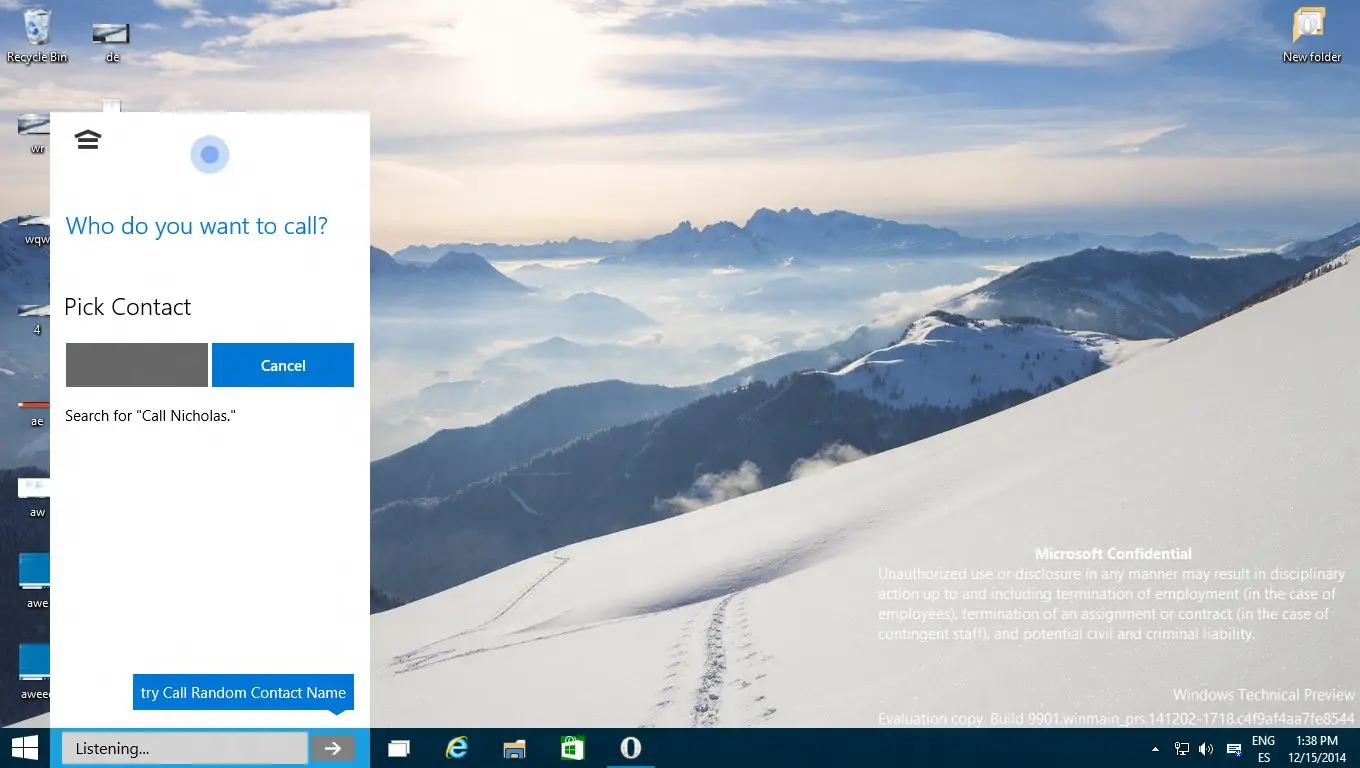The height and width of the screenshot is (768, 1360).
Task: Launch Internet Explorer from the taskbar
Action: tap(457, 748)
